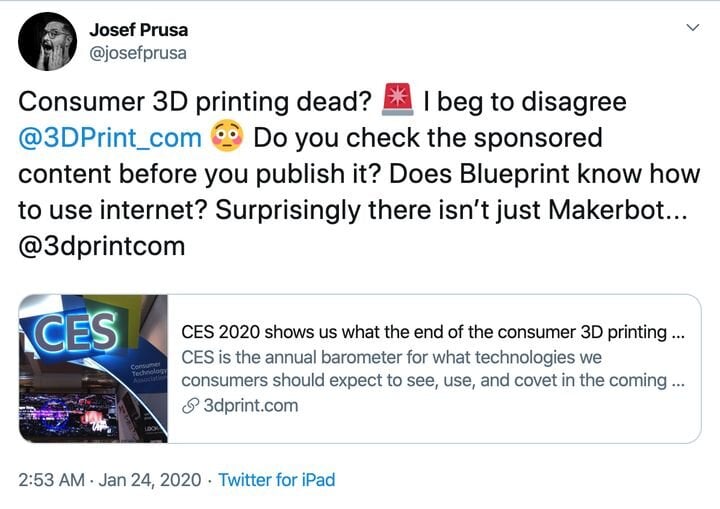Open the @josefprusa handle
Viewport: 720px width, 509px height.
click(x=137, y=53)
